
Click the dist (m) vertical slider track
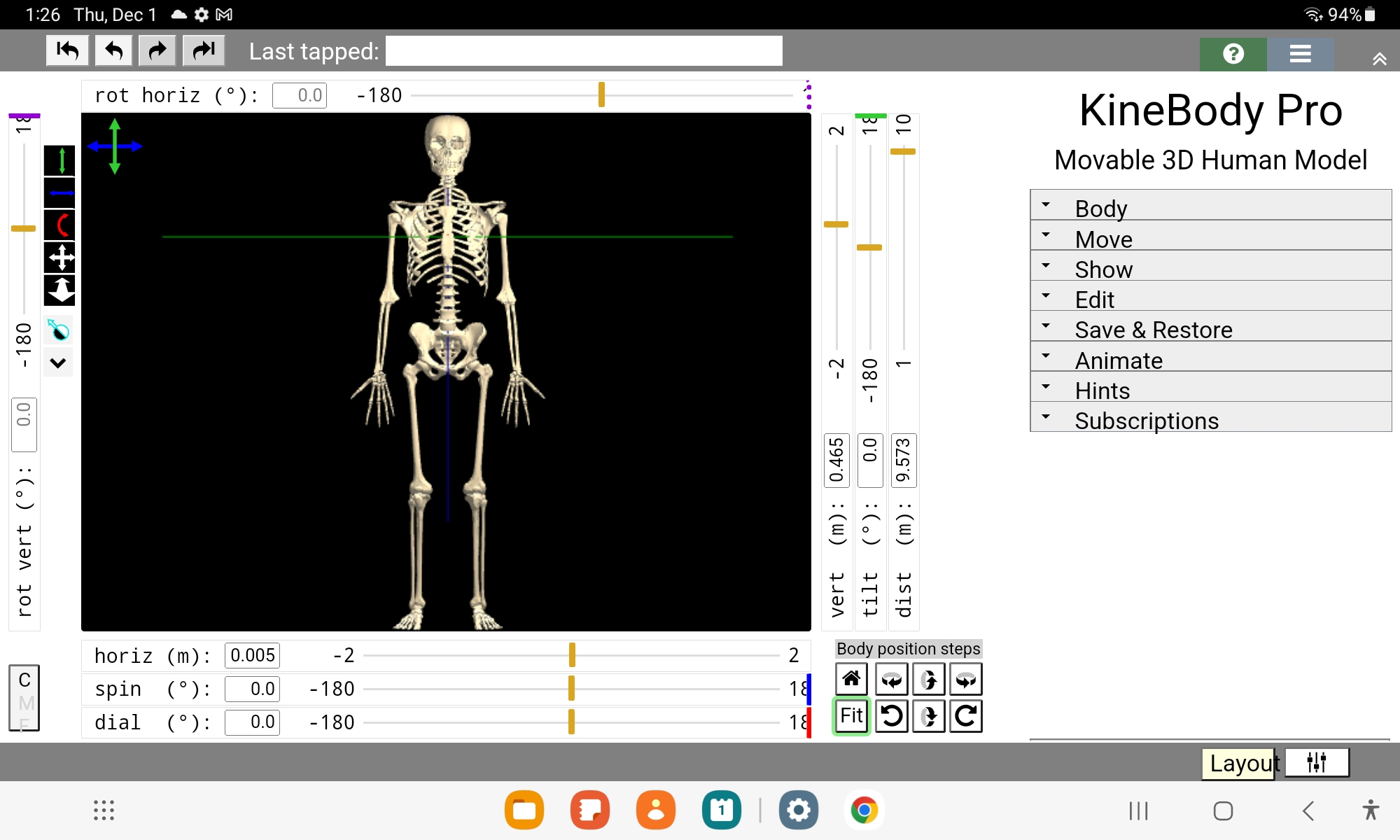point(903,246)
